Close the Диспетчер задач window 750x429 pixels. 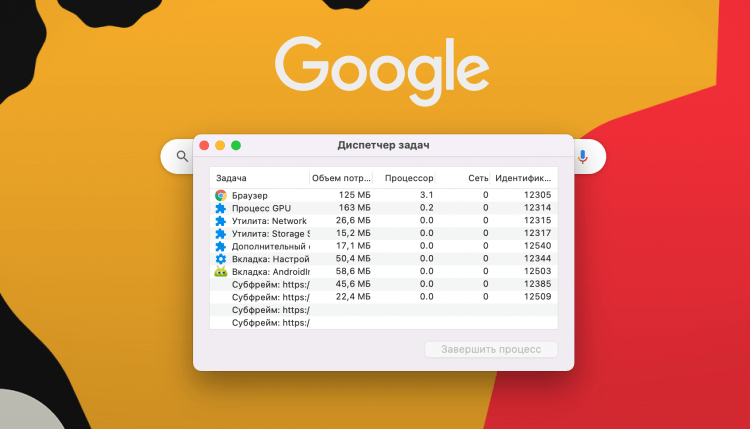tap(204, 145)
